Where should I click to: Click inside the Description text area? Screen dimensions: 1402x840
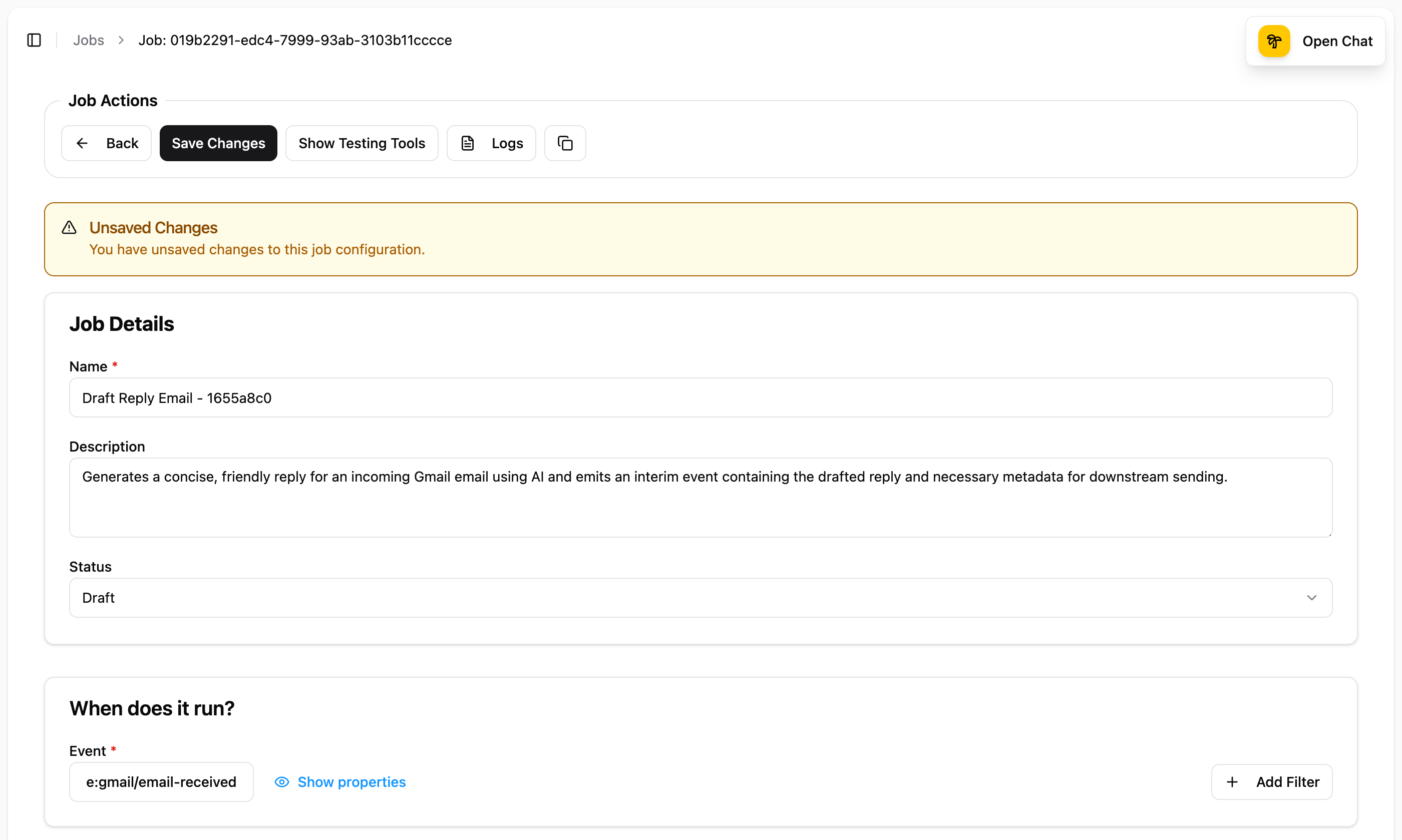700,498
